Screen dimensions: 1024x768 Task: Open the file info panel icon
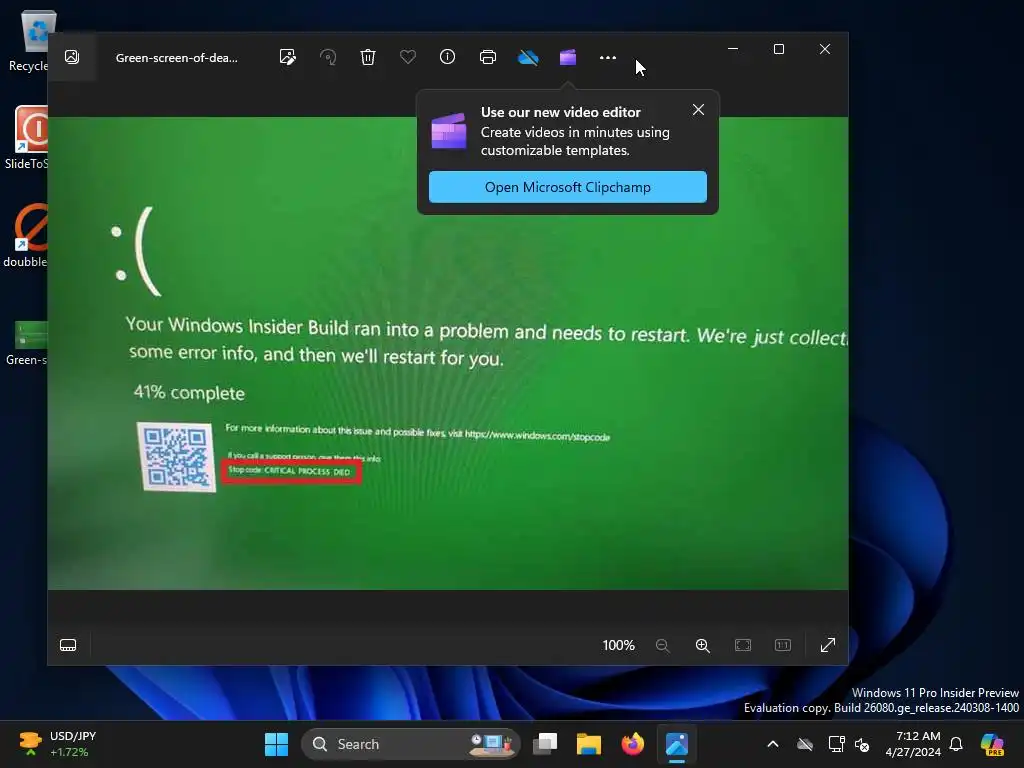click(447, 57)
